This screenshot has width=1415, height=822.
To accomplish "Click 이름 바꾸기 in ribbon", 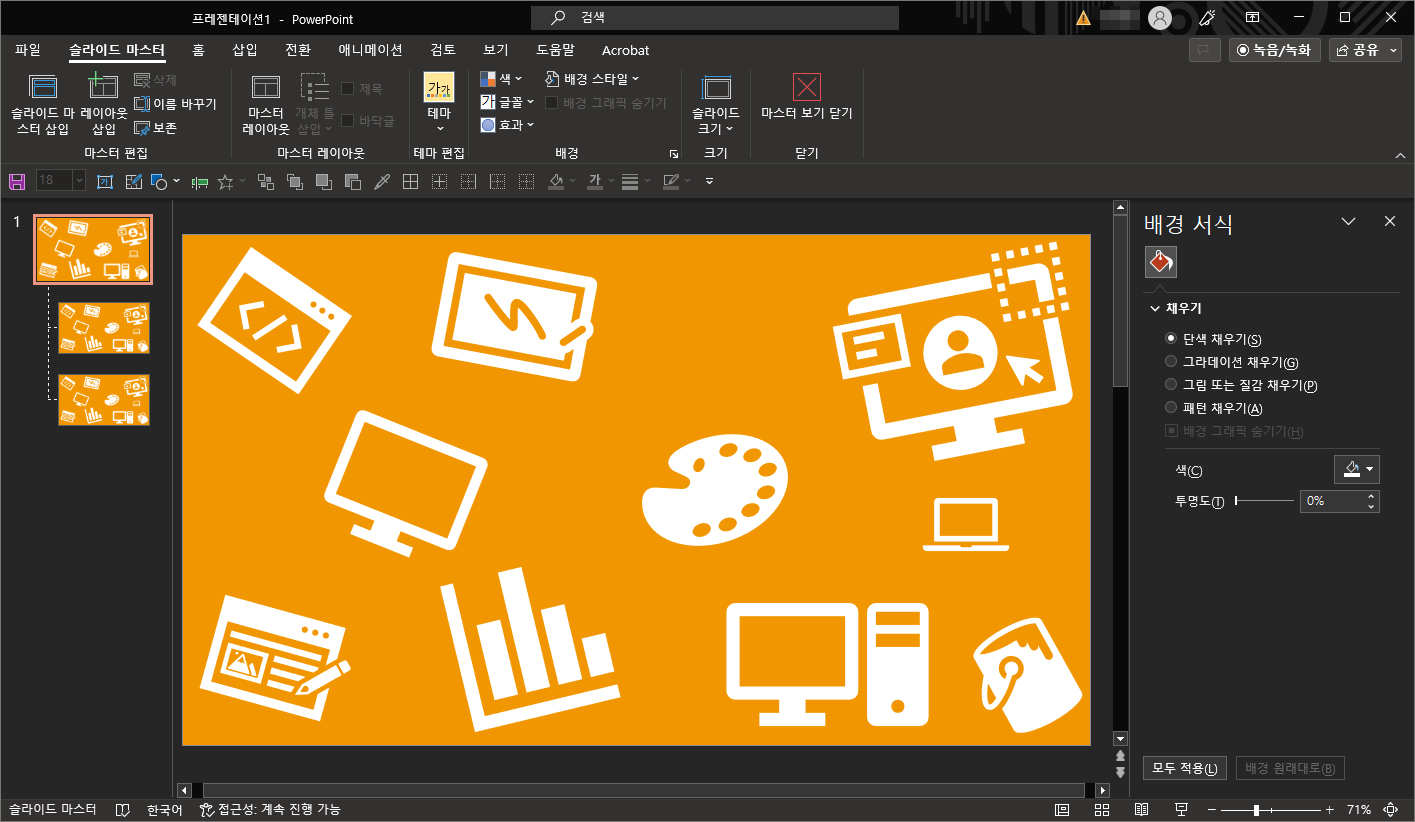I will (x=176, y=103).
